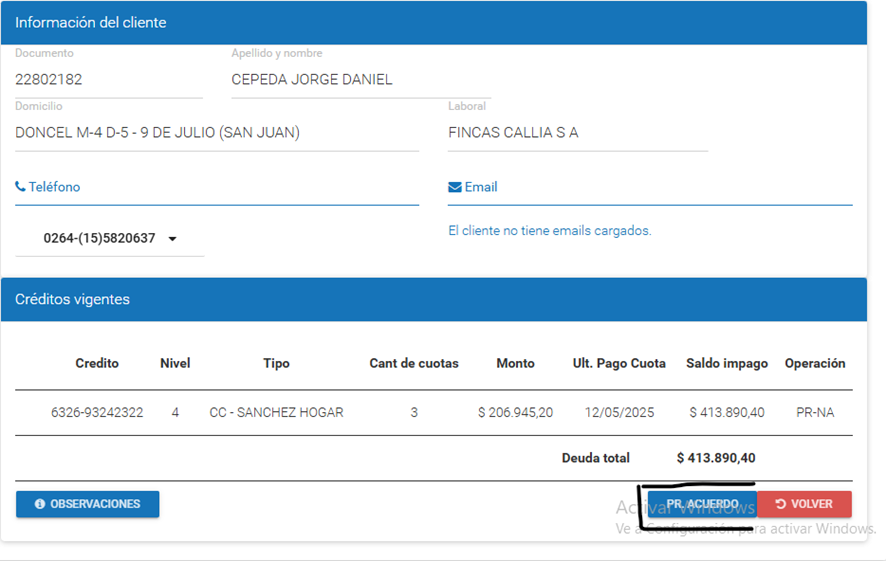Click the info icon on the Observaciones button

tap(40, 504)
